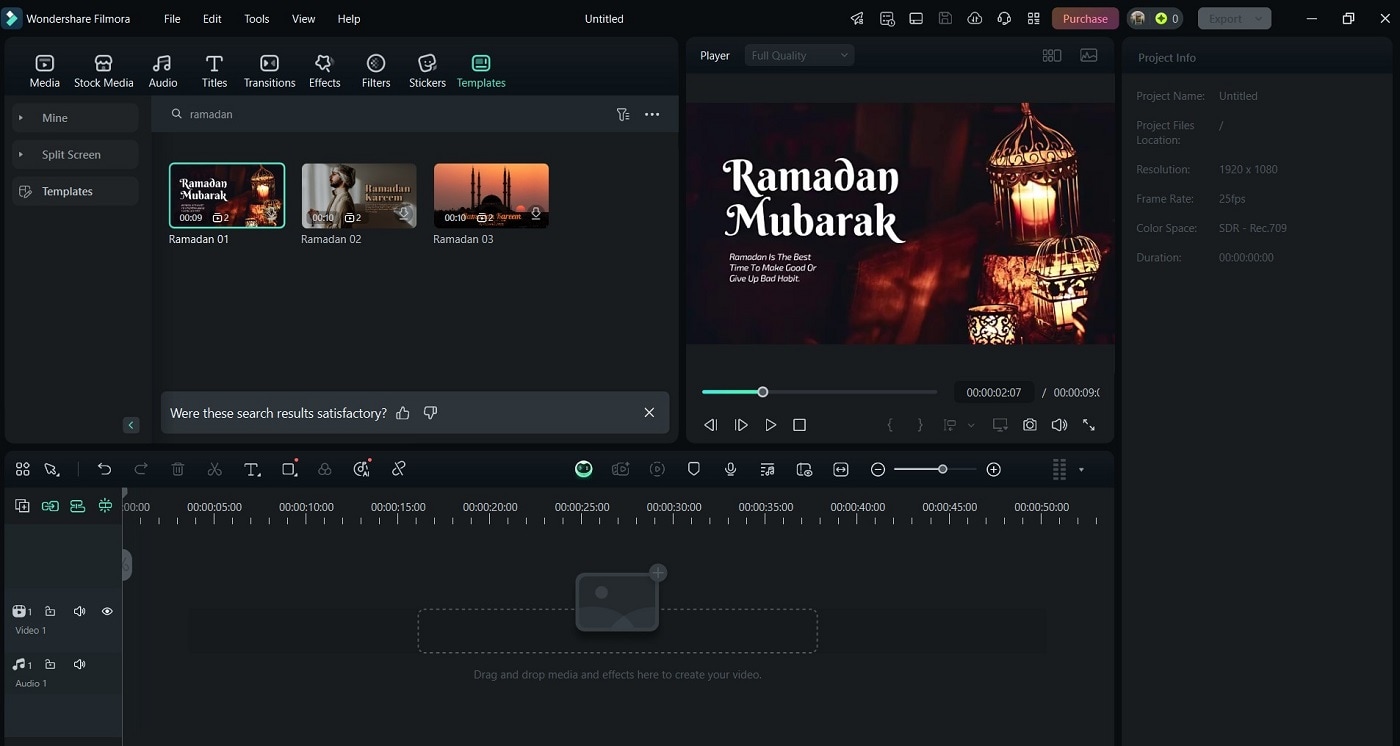Viewport: 1400px width, 746px height.
Task: Select the Ramadan 01 template thumbnail
Action: (227, 196)
